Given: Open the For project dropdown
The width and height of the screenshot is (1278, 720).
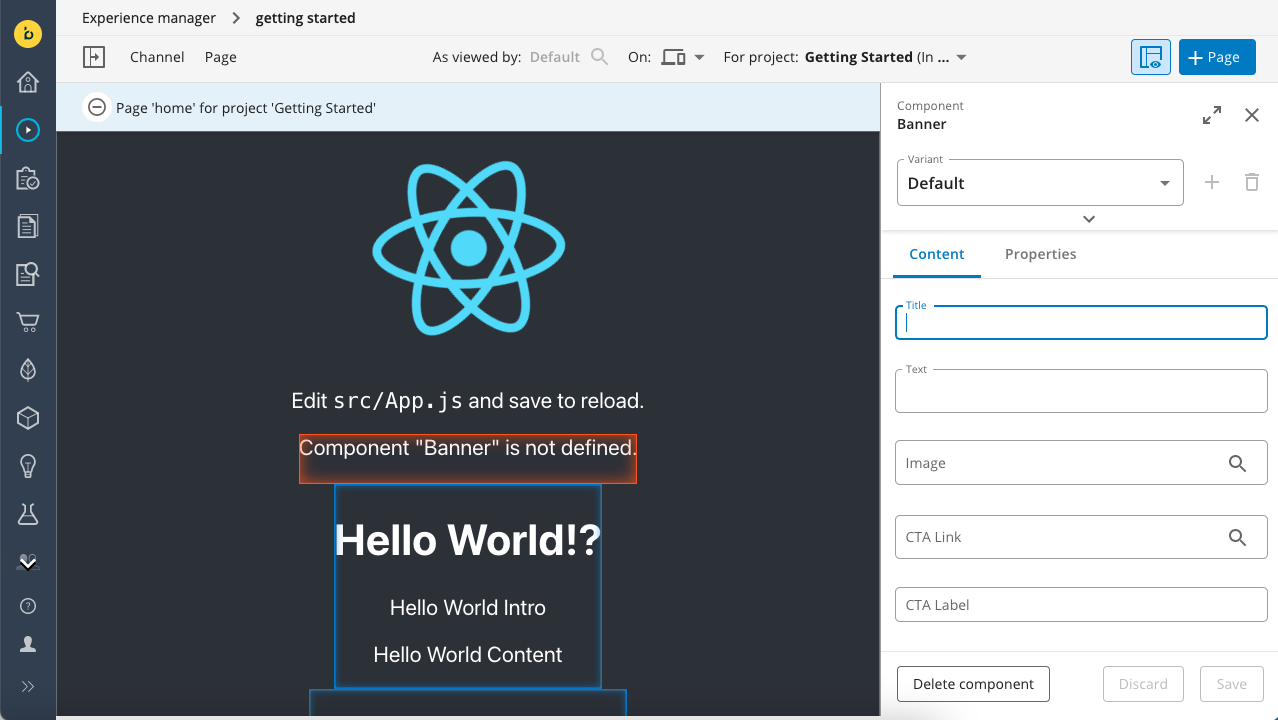Looking at the screenshot, I should click(886, 57).
